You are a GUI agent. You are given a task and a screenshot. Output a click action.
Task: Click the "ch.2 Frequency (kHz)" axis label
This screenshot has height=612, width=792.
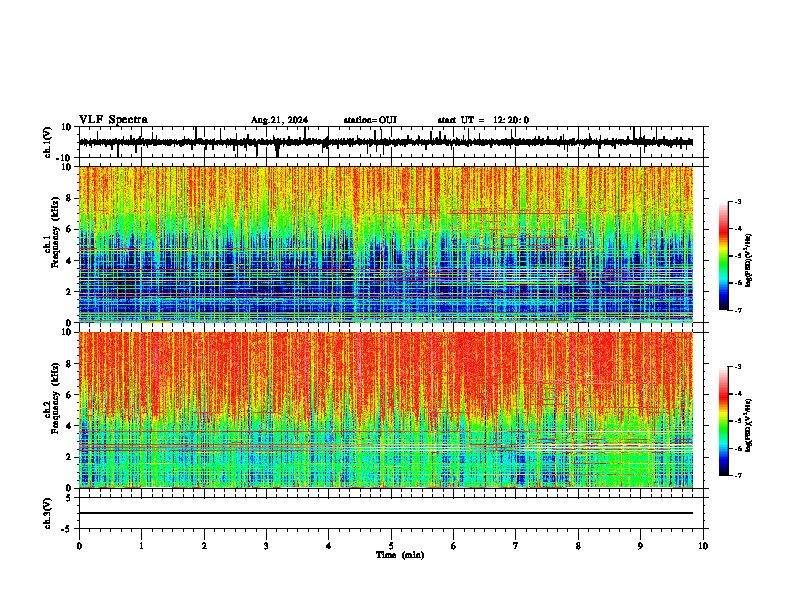pos(52,398)
